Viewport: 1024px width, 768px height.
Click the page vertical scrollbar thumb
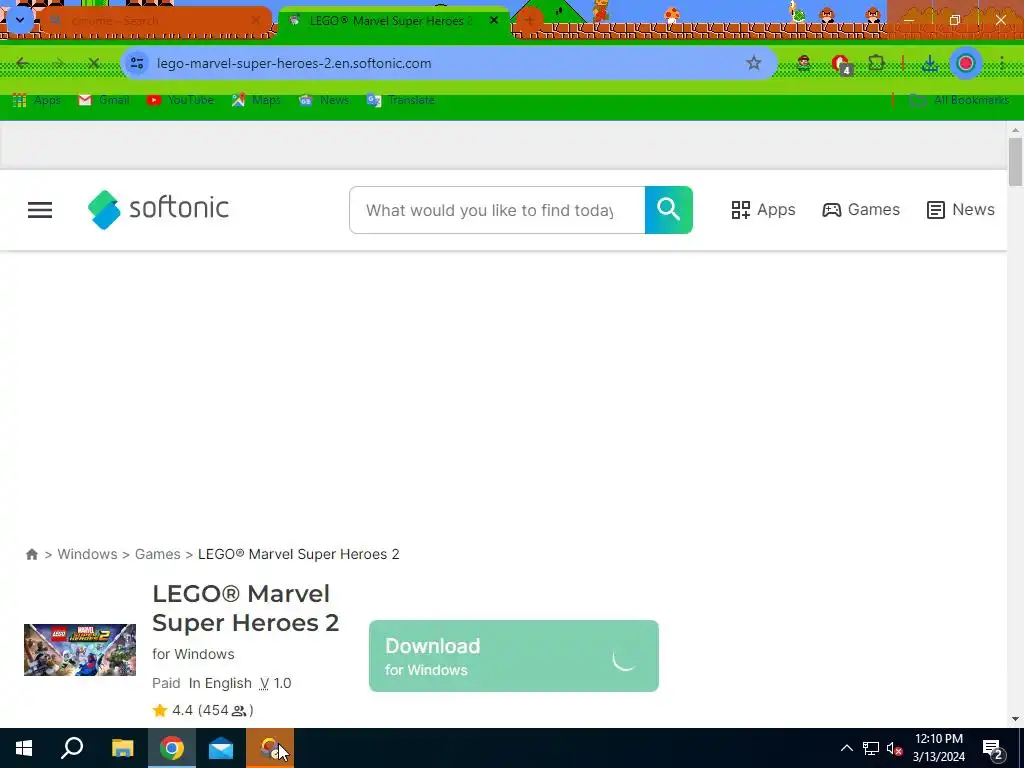coord(1015,161)
